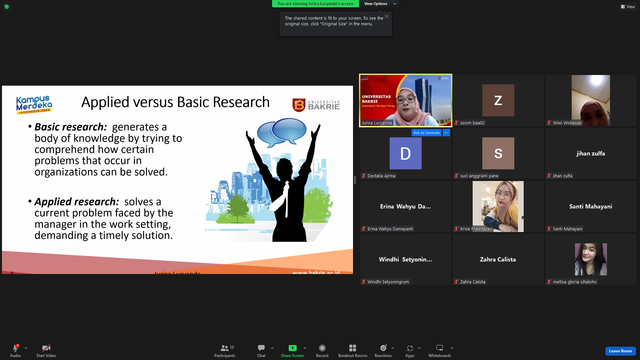Select Jurica Lucyanda's video tile
This screenshot has width=640, height=360.
(x=406, y=100)
